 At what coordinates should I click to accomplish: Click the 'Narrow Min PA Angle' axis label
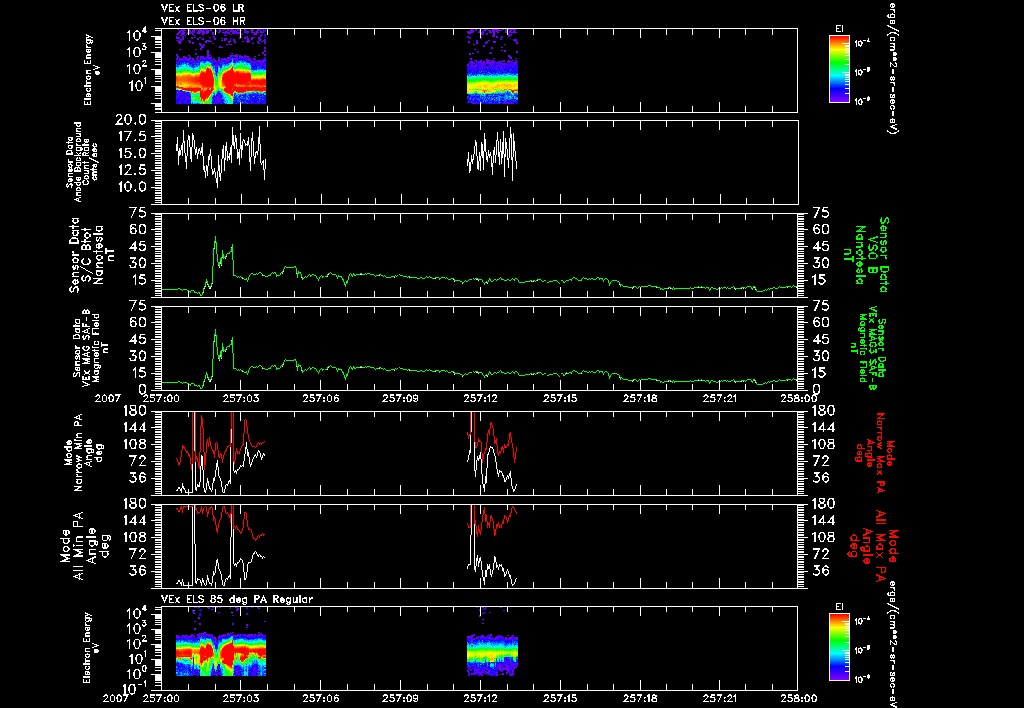(82, 451)
